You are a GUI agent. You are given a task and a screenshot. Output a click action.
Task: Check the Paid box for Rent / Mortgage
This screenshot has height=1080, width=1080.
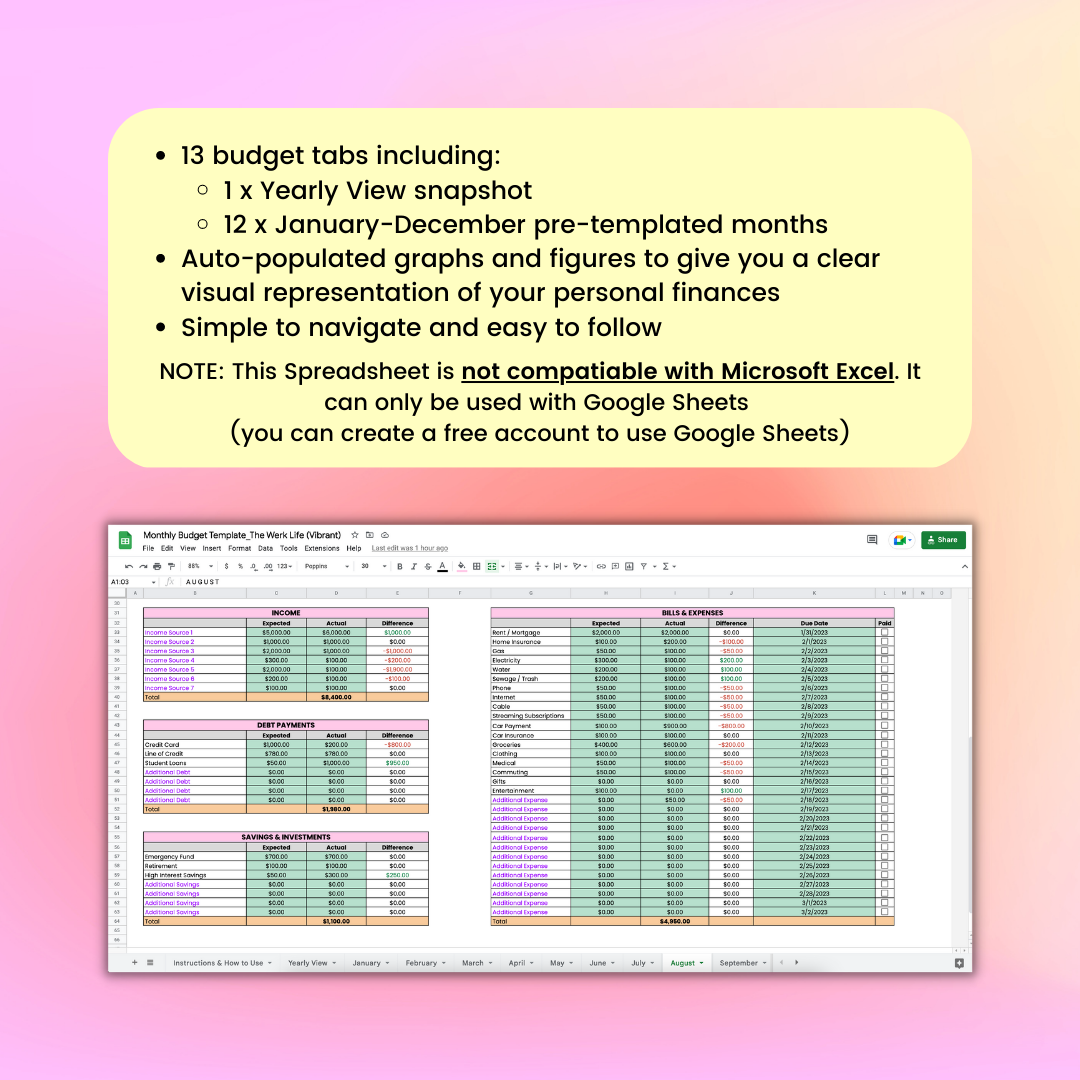(885, 632)
